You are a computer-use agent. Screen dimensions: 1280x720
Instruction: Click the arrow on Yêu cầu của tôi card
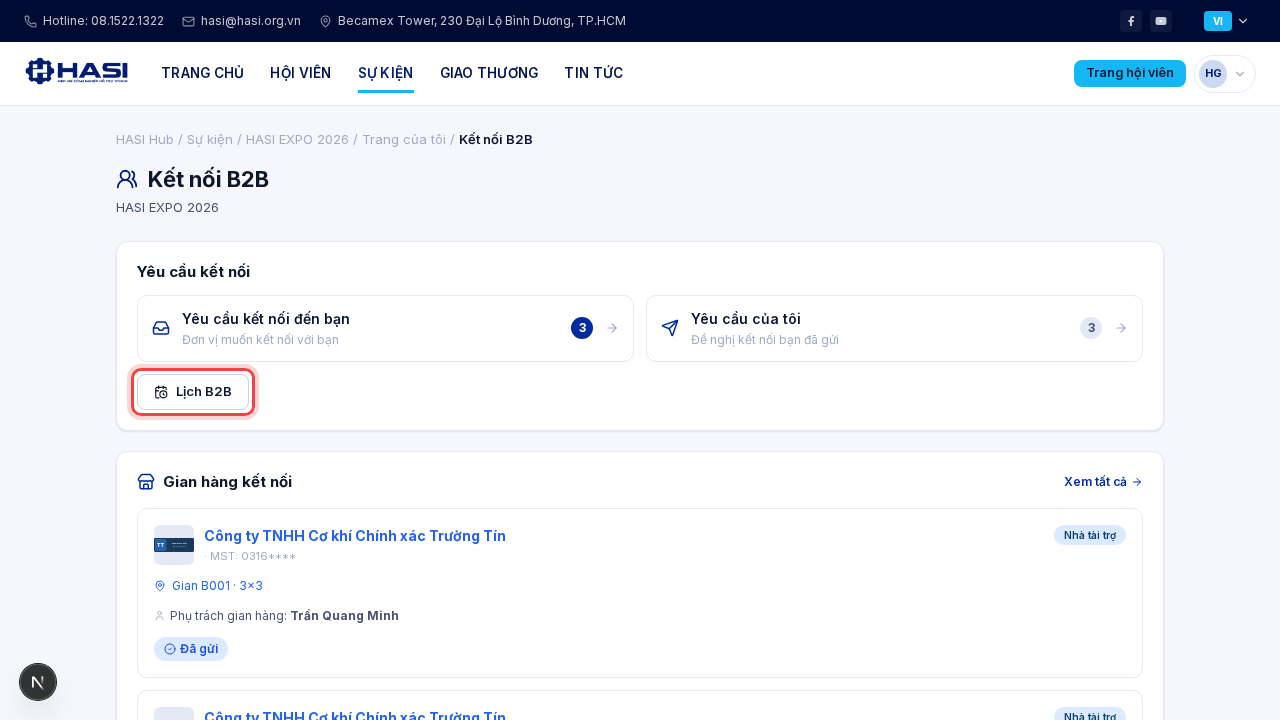[1121, 328]
